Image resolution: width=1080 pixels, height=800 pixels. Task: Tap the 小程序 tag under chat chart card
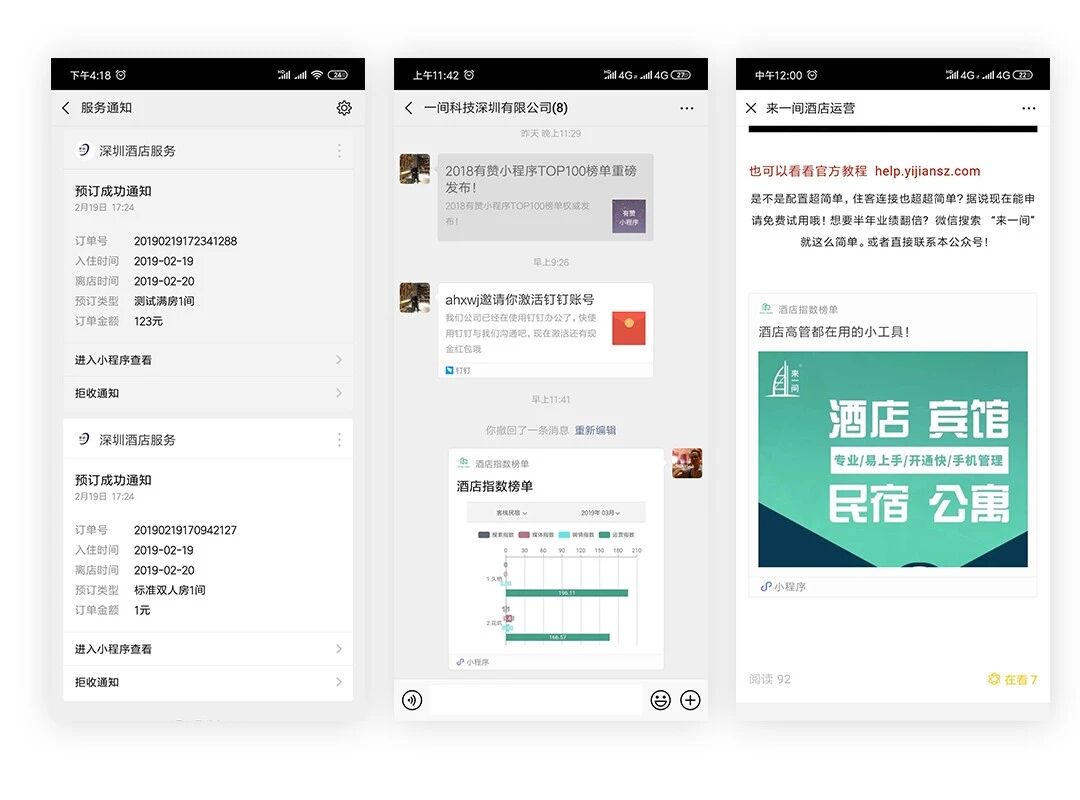click(x=472, y=662)
